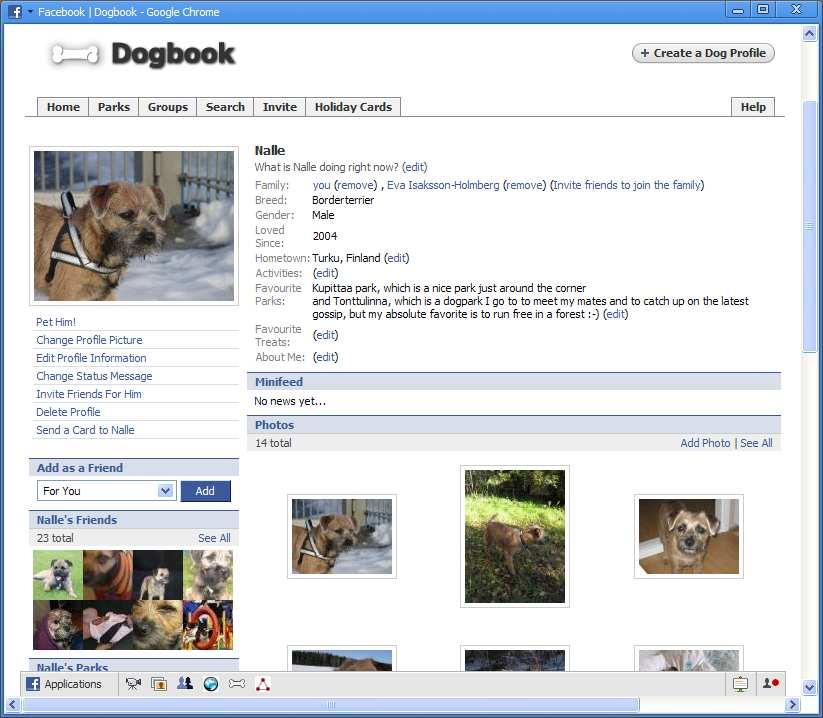Viewport: 823px width, 718px height.
Task: Open the notifications presentation icon at bottom right
Action: (740, 684)
